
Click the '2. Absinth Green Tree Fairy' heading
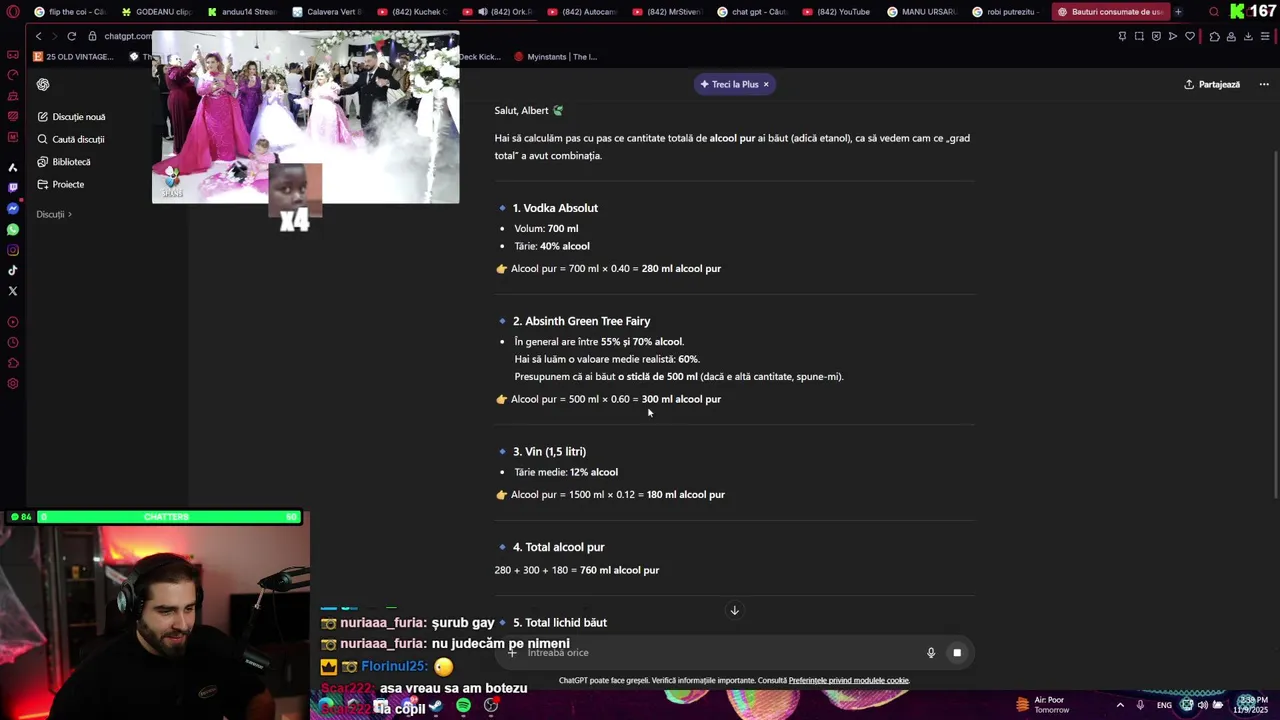pyautogui.click(x=581, y=321)
